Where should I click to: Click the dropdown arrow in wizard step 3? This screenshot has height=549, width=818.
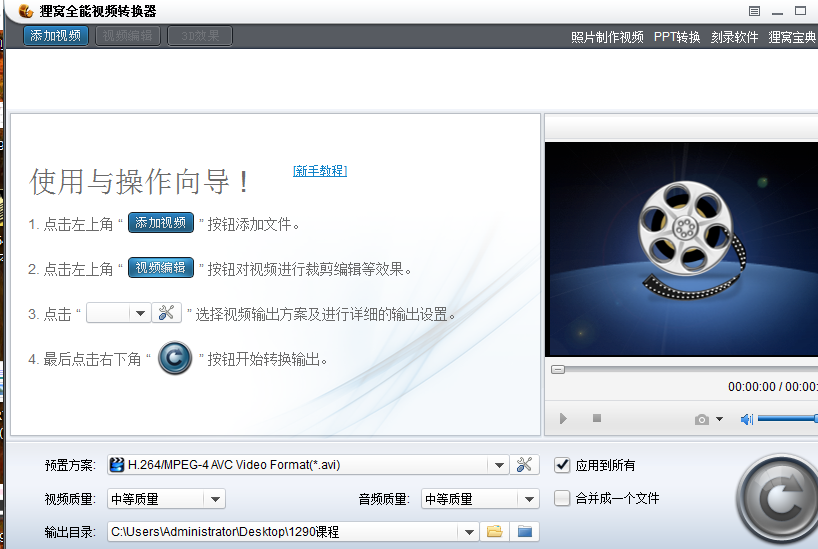coord(140,313)
